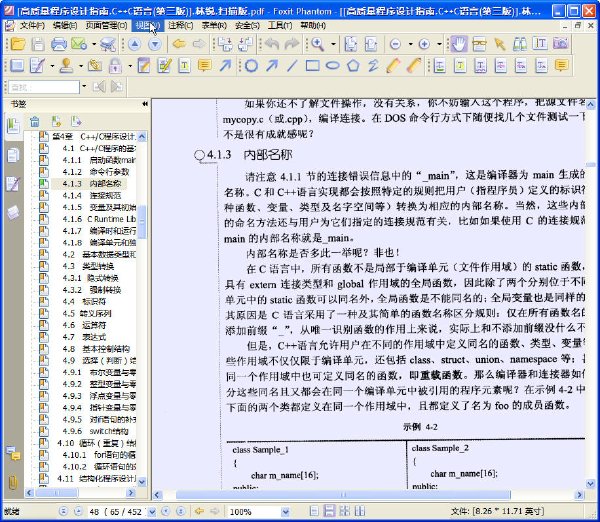Zoom out with the minus button
This screenshot has height=522, width=600.
pyautogui.click(x=395, y=44)
